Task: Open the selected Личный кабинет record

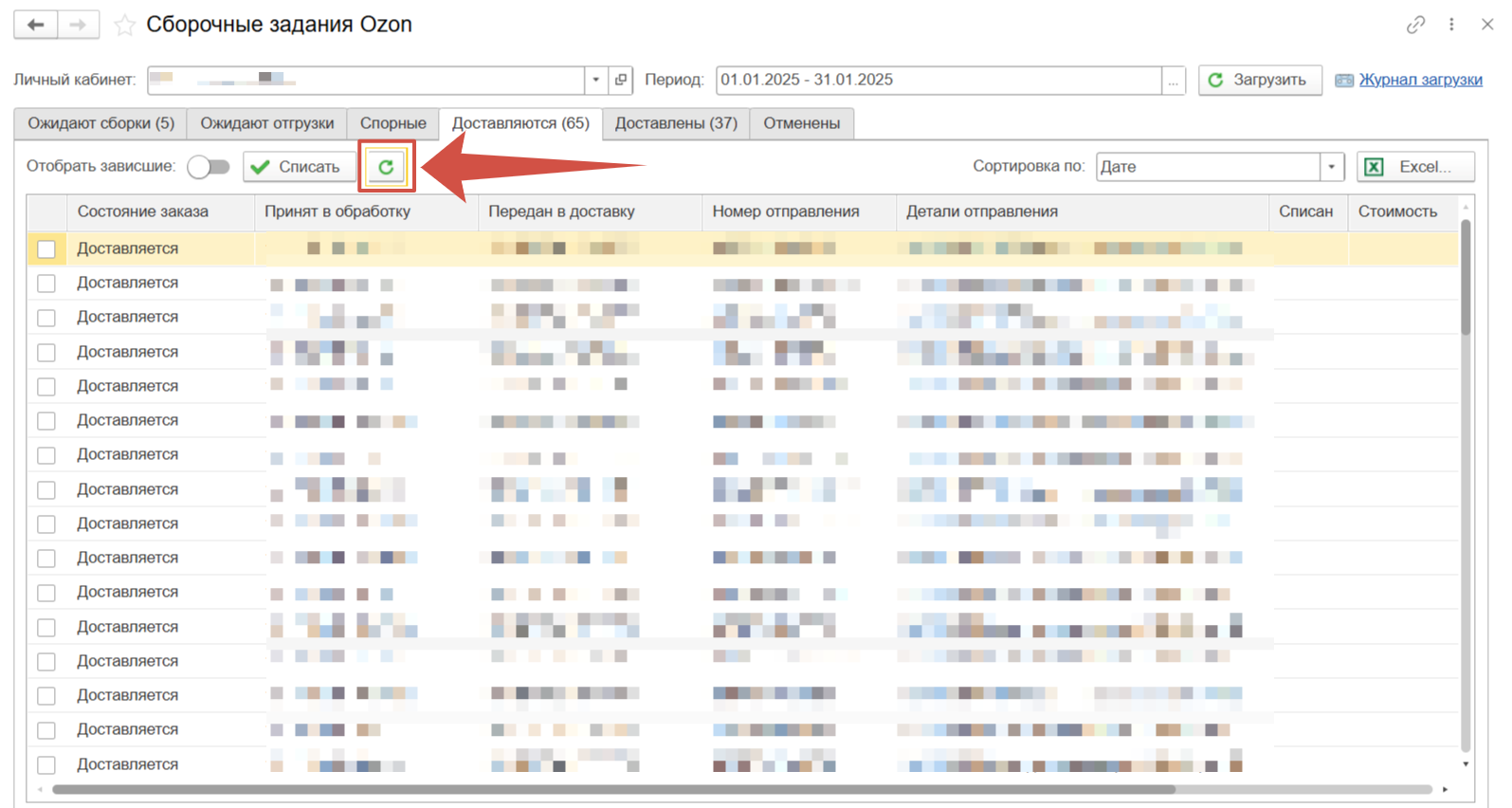Action: 621,80
